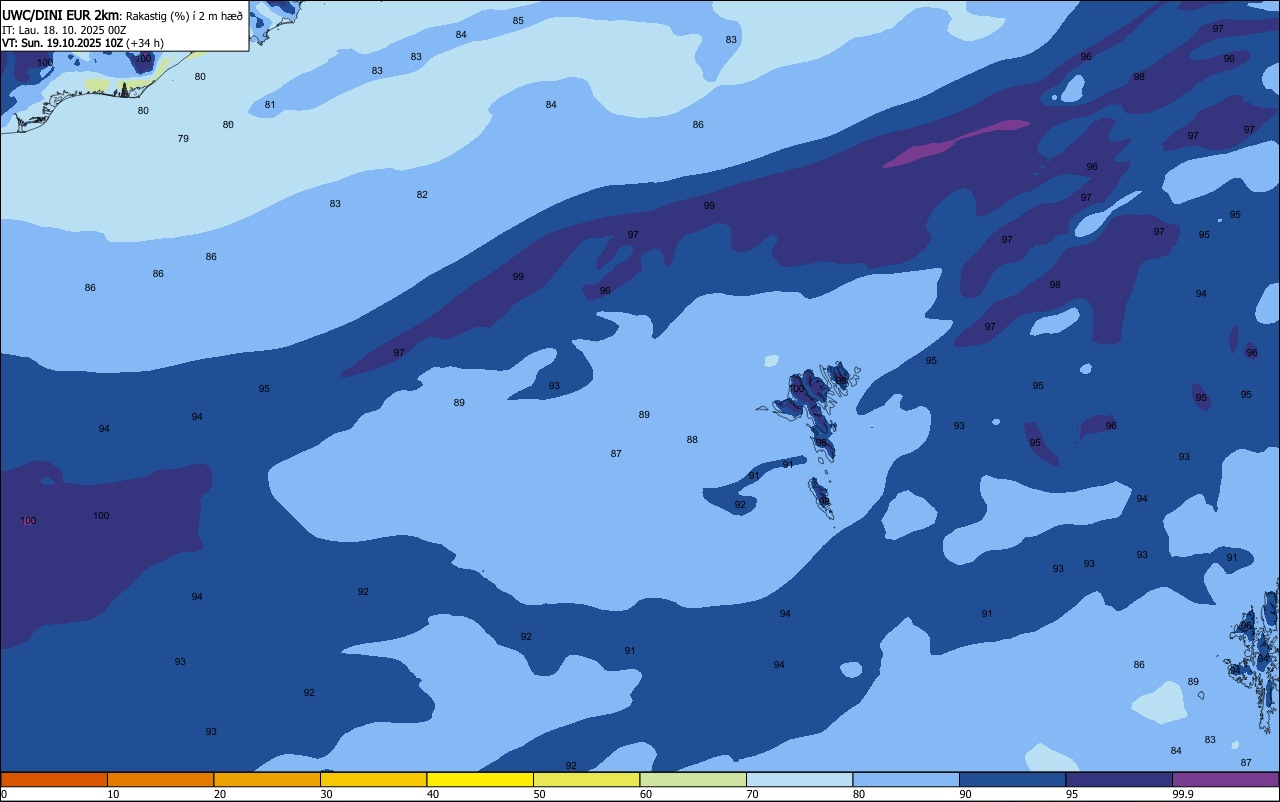This screenshot has height=802, width=1280.
Task: Click the legend tick label 0
Action: [x=4, y=794]
